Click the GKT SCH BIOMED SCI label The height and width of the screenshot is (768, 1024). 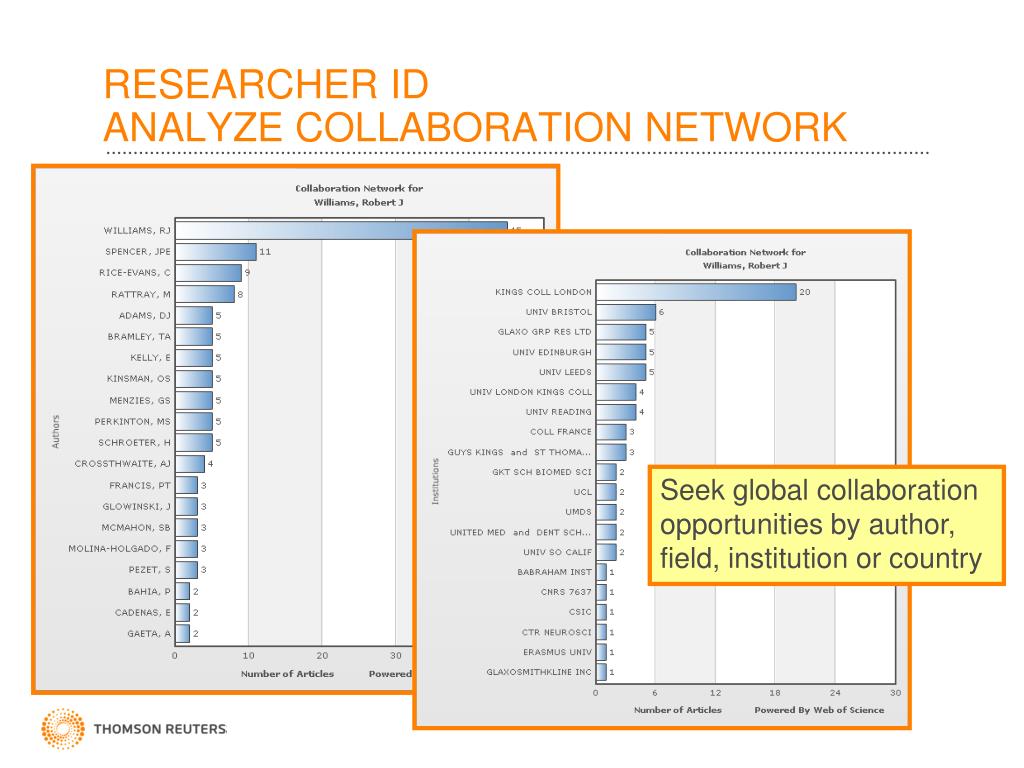click(542, 472)
